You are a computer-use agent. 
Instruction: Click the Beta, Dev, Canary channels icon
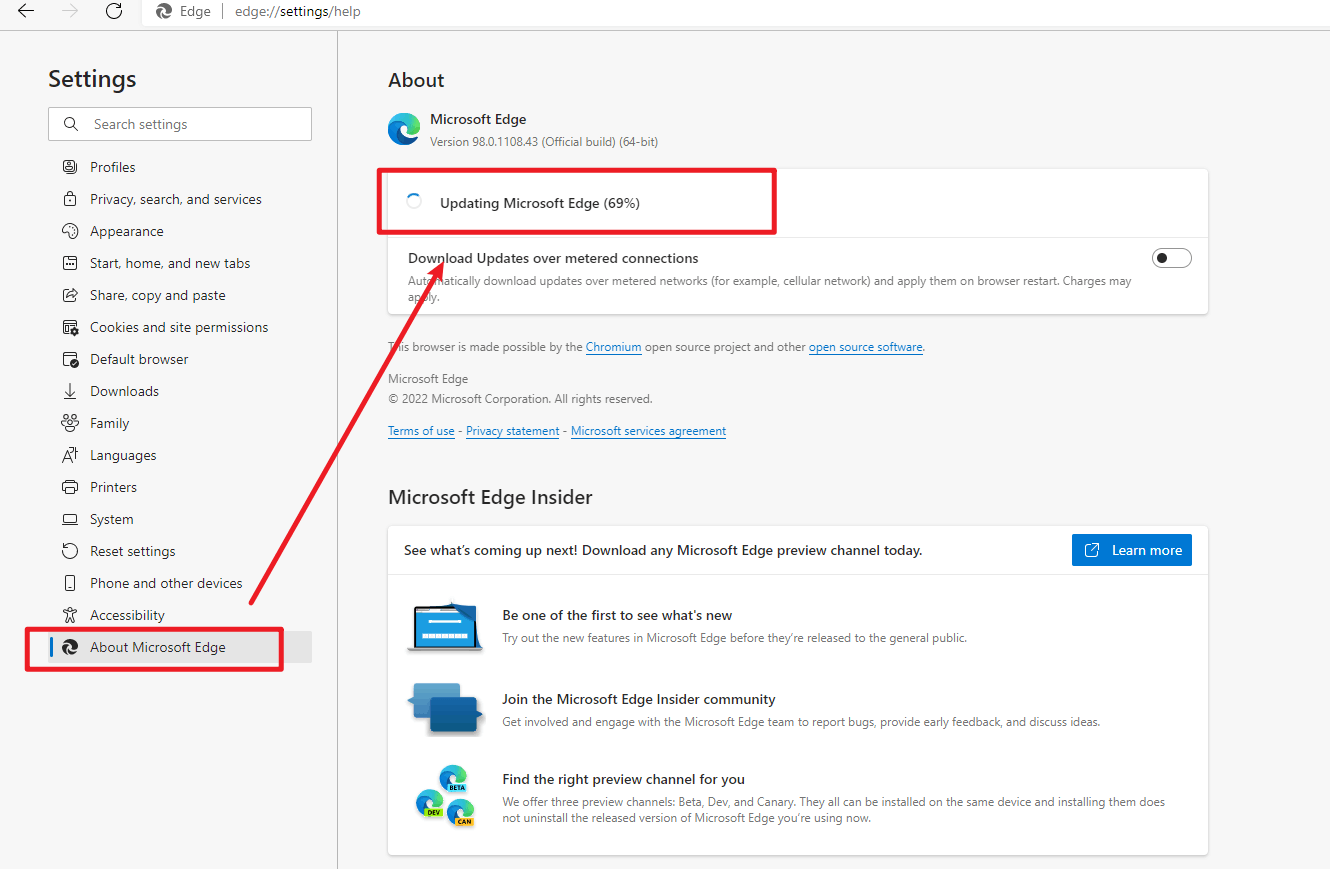[445, 796]
